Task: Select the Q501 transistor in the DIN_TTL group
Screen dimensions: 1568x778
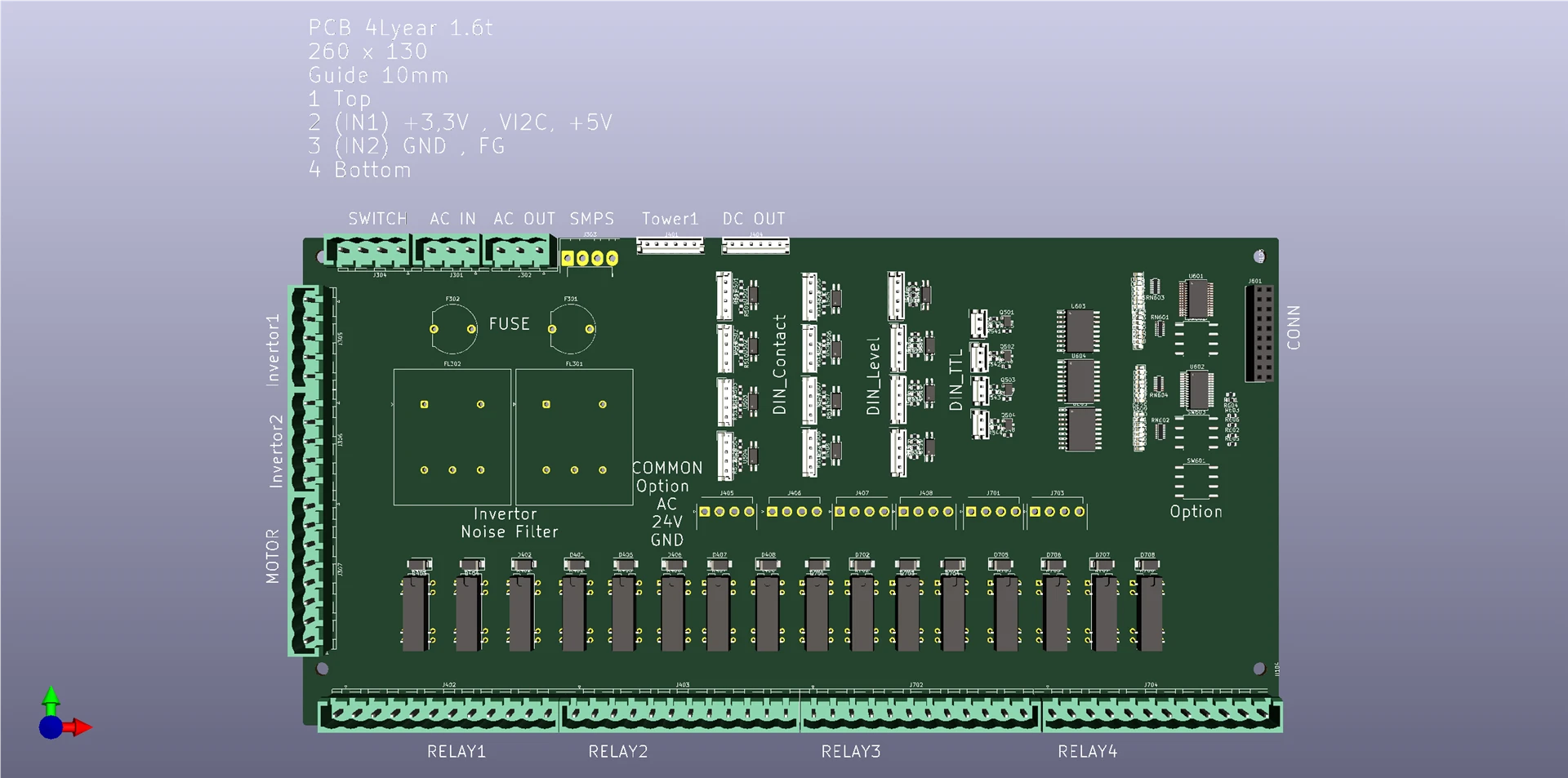Action: click(1006, 323)
